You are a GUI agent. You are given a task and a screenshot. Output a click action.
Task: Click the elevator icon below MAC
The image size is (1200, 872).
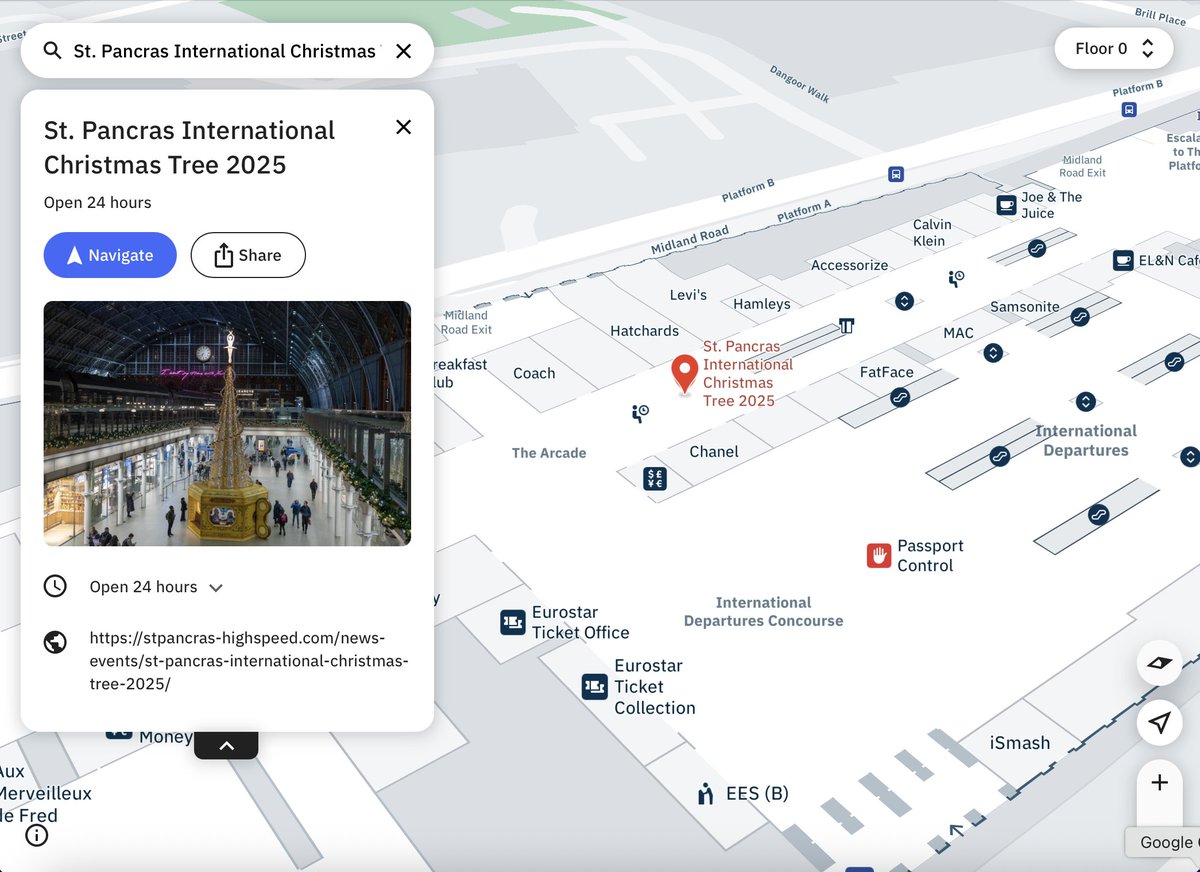pyautogui.click(x=993, y=353)
